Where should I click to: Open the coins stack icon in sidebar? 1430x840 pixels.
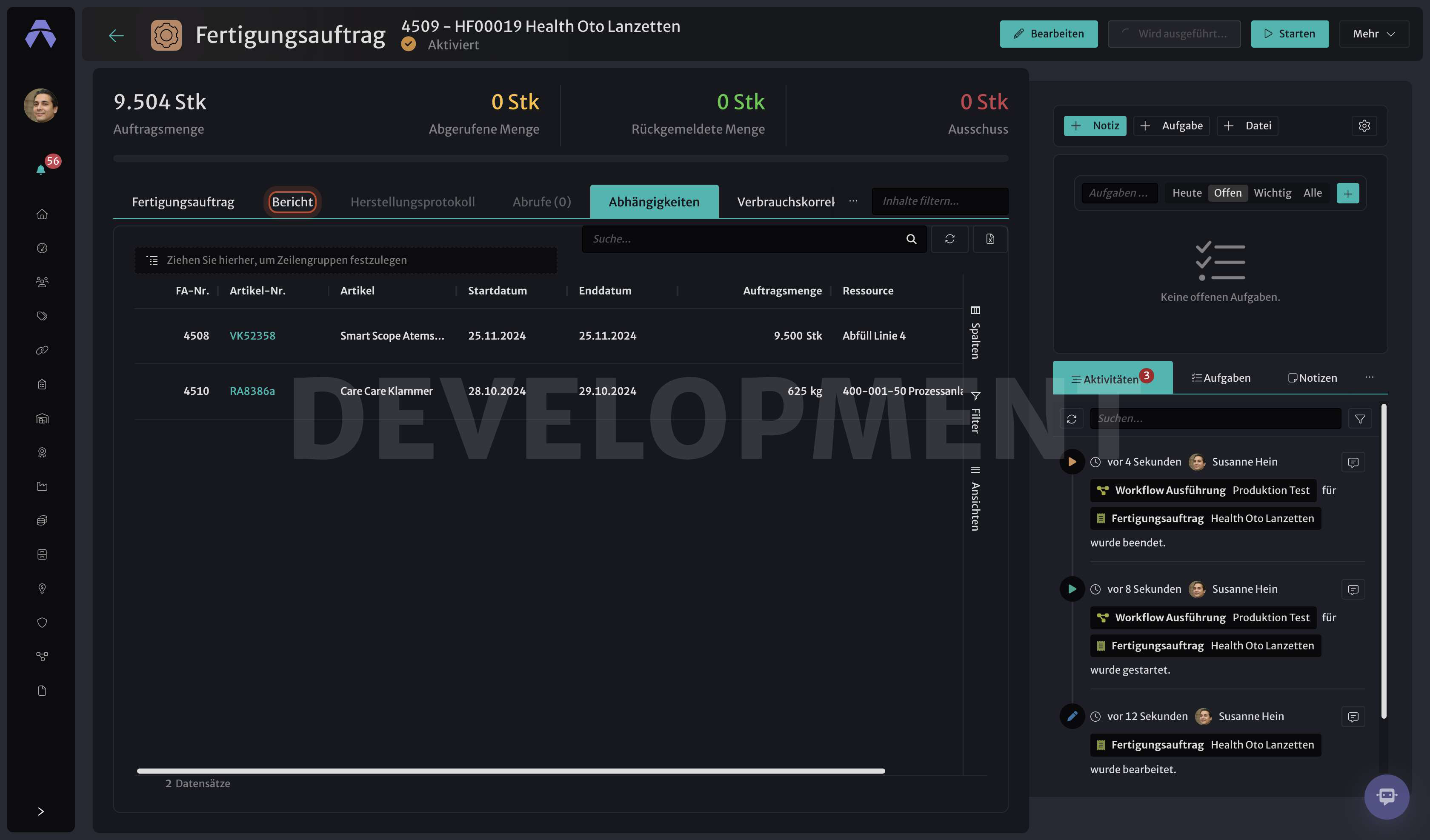pos(42,520)
